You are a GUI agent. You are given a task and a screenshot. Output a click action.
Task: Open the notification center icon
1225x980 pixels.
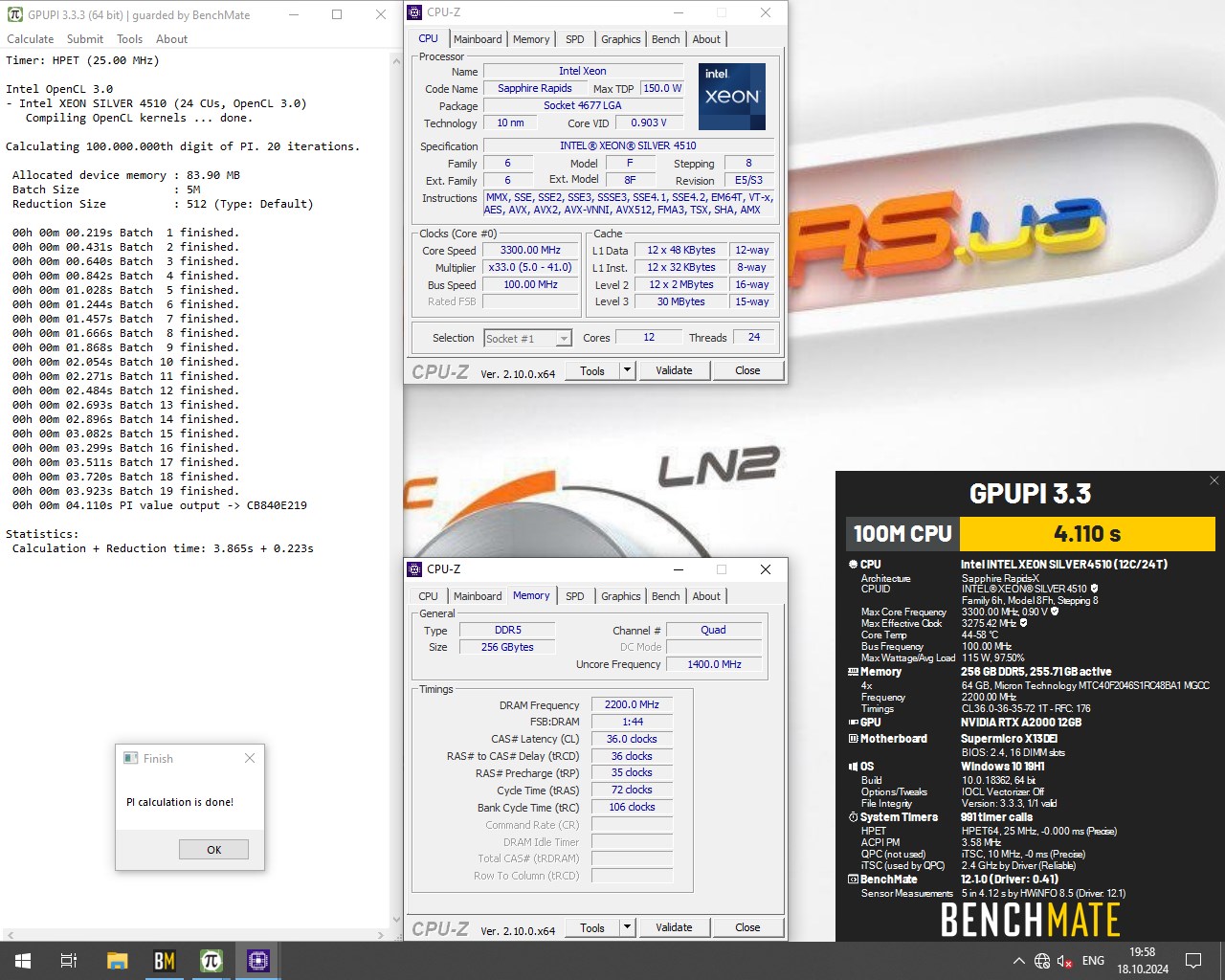point(1193,961)
